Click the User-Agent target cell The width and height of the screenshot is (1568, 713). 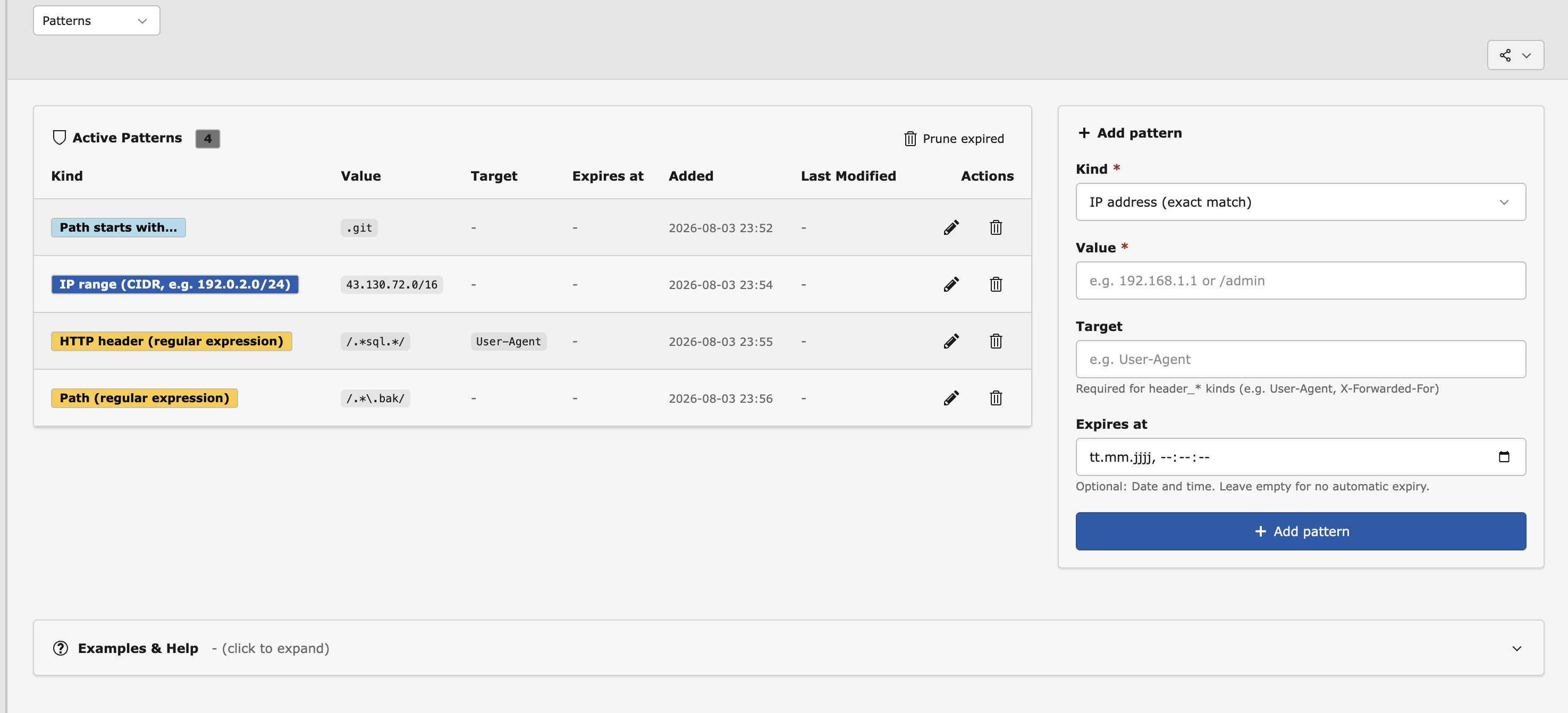pyautogui.click(x=508, y=341)
